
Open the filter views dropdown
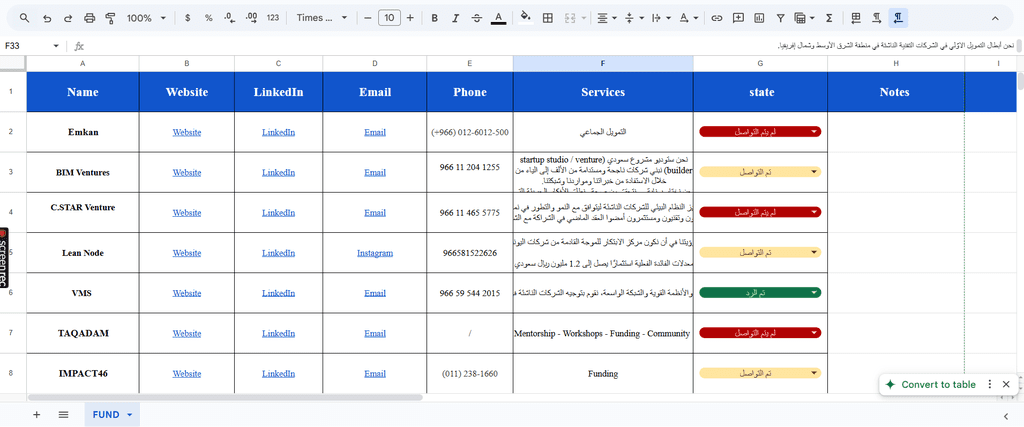804,18
